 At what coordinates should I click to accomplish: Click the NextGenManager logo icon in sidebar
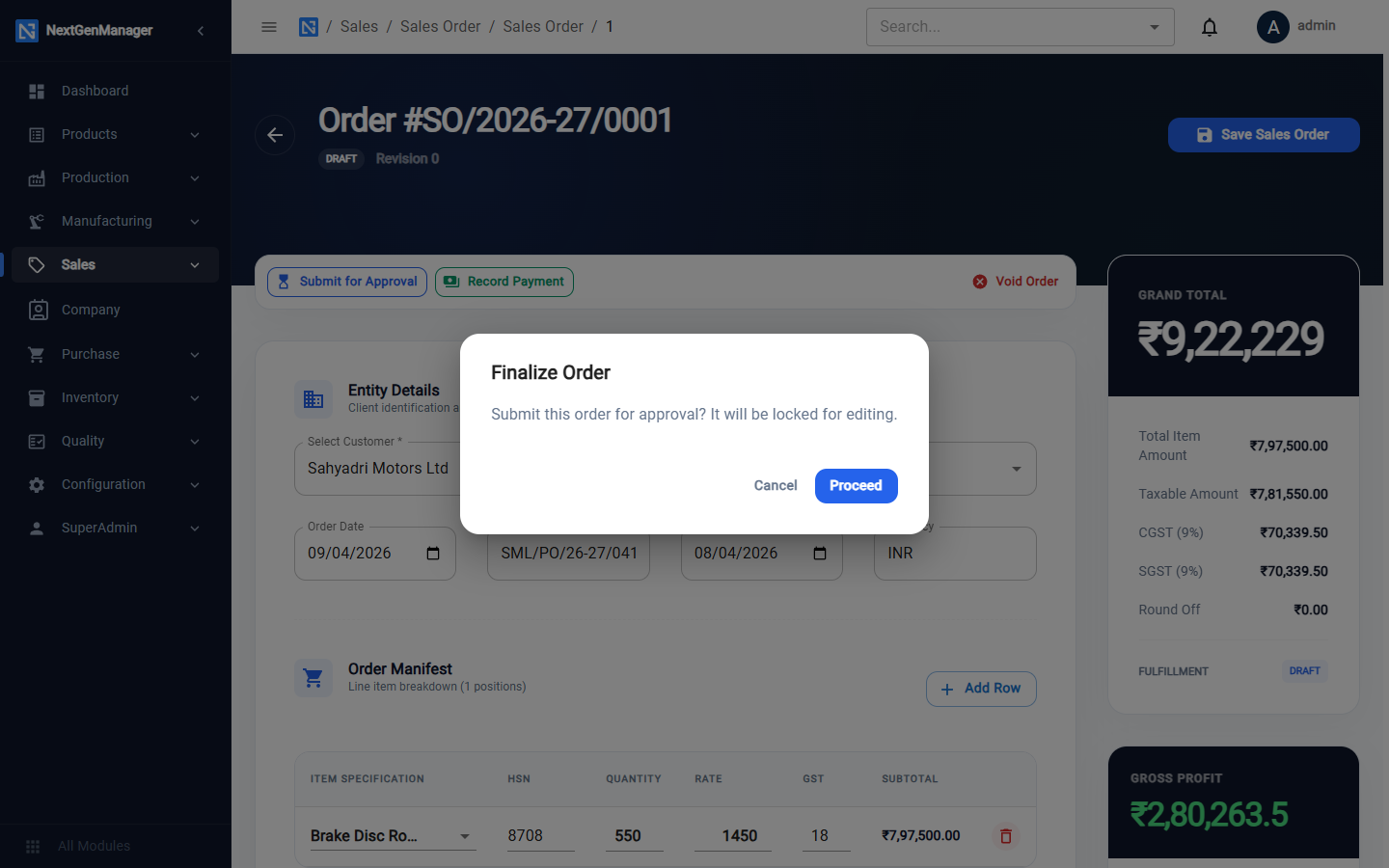27,31
